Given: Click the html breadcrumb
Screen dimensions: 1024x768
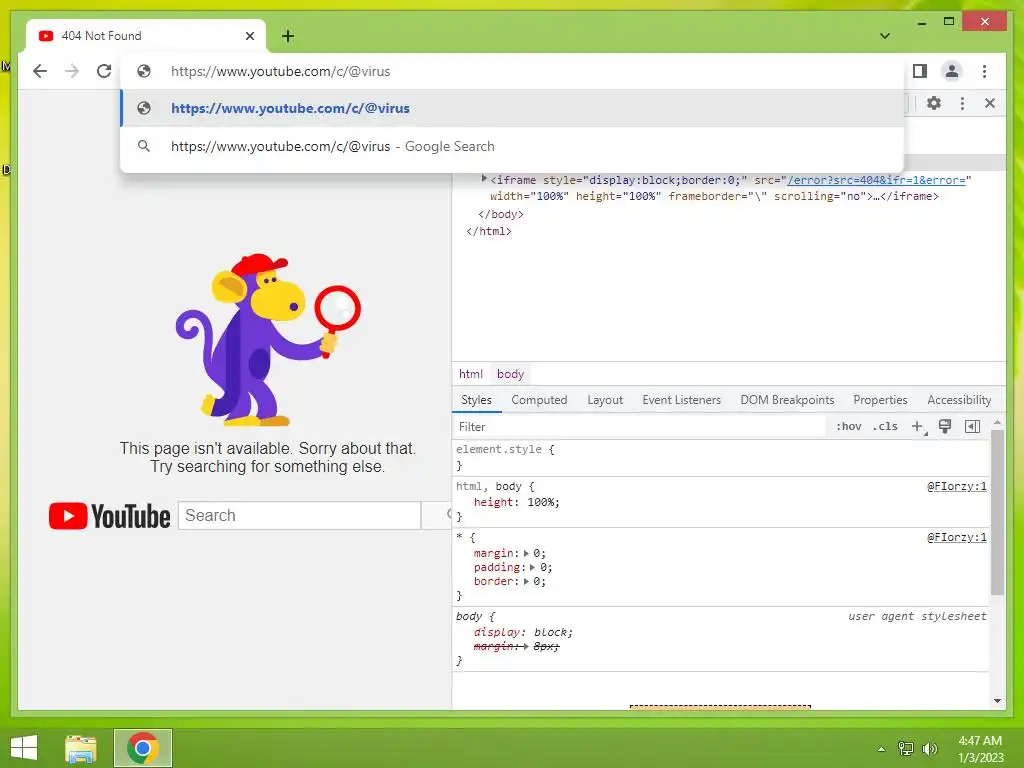Looking at the screenshot, I should 471,374.
